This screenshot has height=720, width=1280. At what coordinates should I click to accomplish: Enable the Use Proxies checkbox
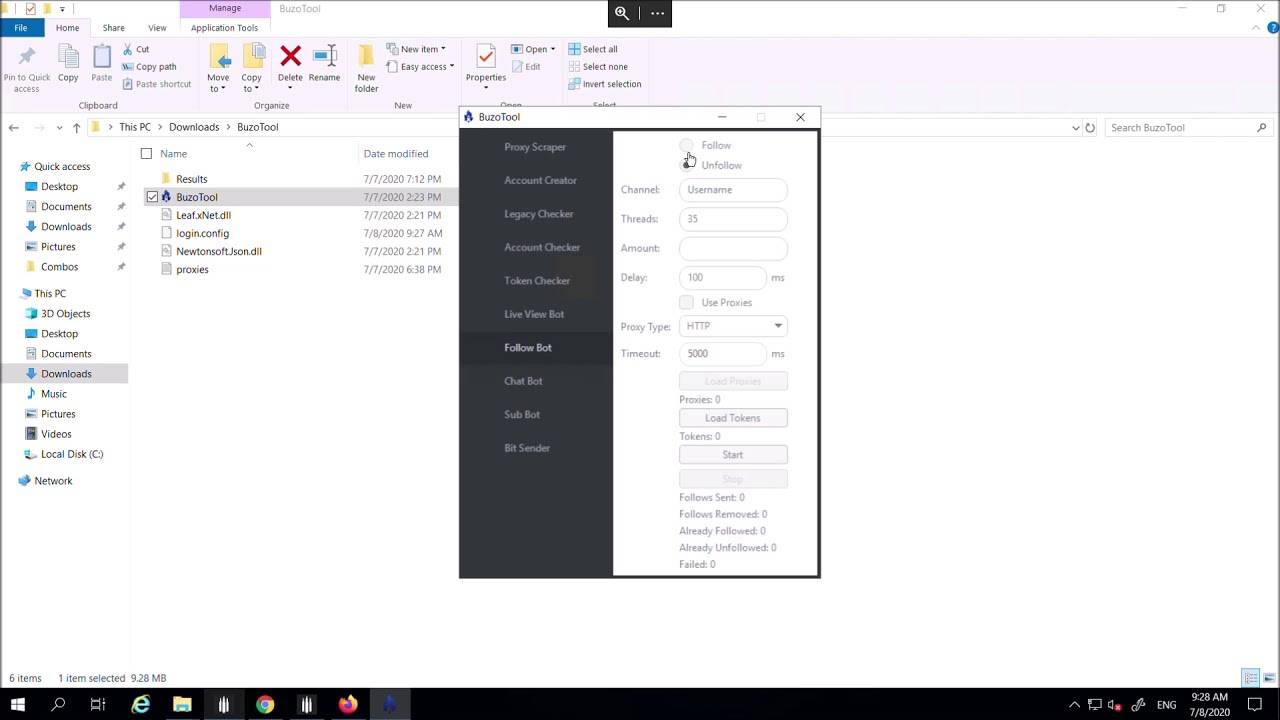(686, 302)
